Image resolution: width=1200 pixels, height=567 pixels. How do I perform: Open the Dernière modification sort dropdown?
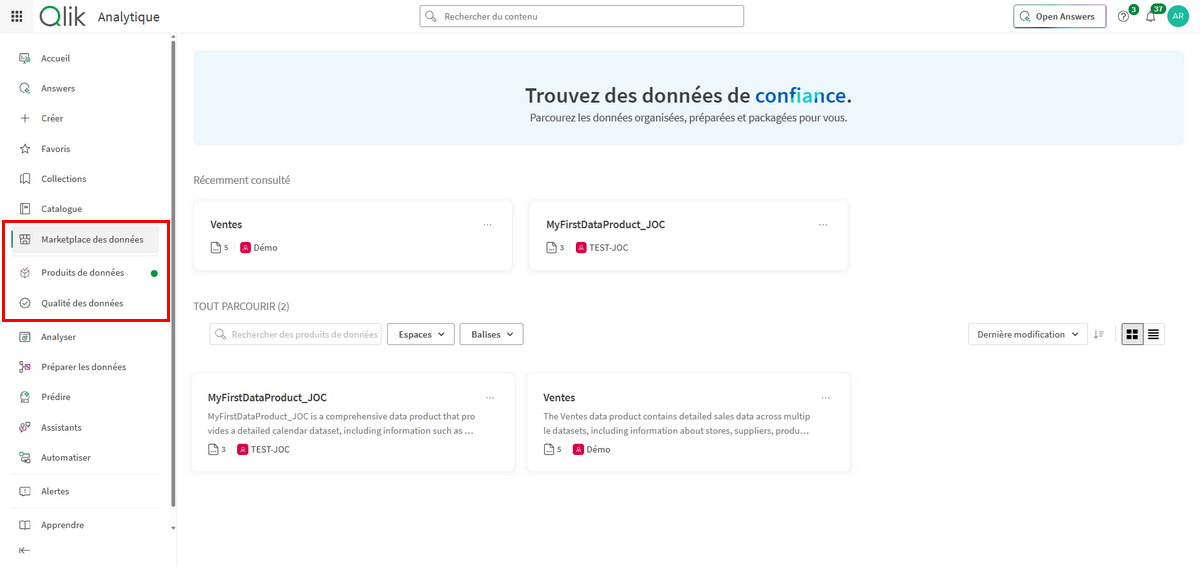pos(1027,334)
